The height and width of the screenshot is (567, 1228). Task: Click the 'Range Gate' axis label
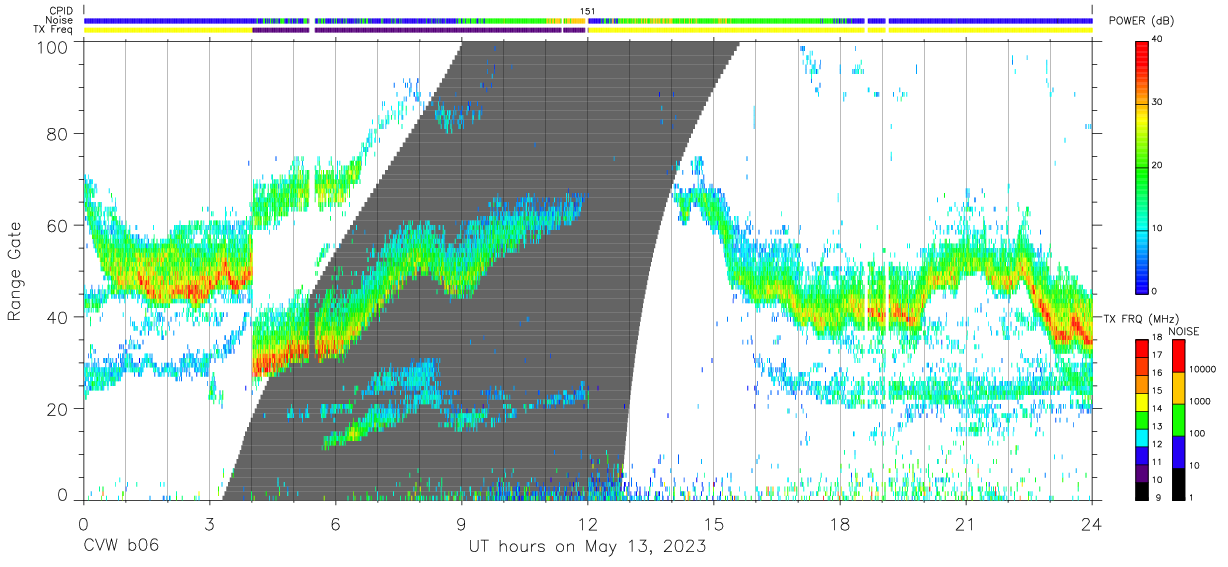tap(15, 272)
